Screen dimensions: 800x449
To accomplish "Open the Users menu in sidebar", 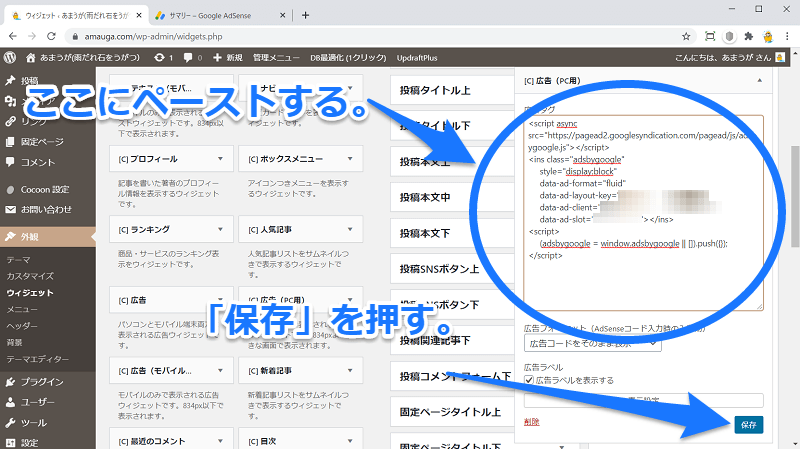I will 35,401.
